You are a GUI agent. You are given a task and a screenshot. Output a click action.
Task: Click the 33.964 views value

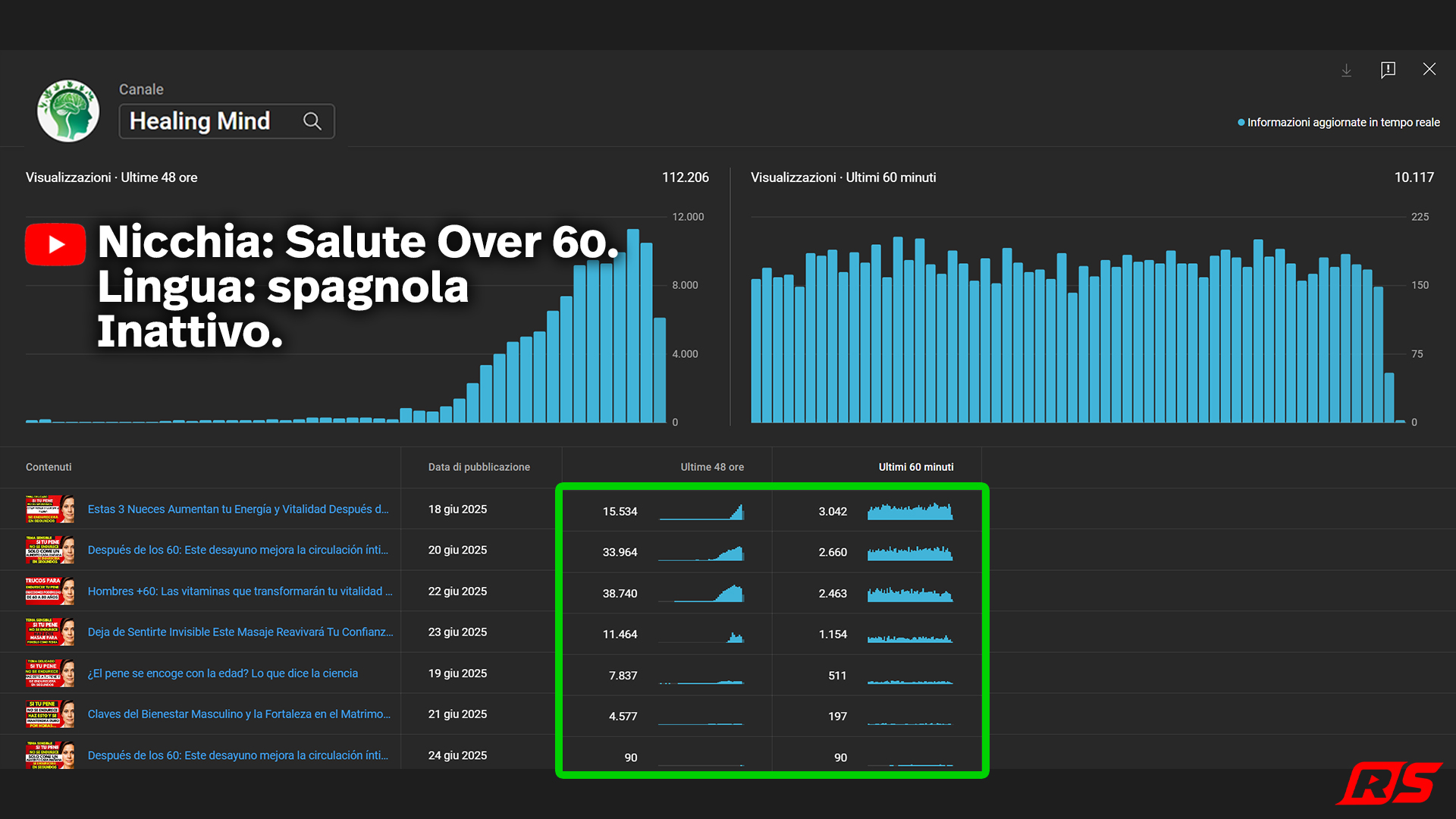point(620,552)
